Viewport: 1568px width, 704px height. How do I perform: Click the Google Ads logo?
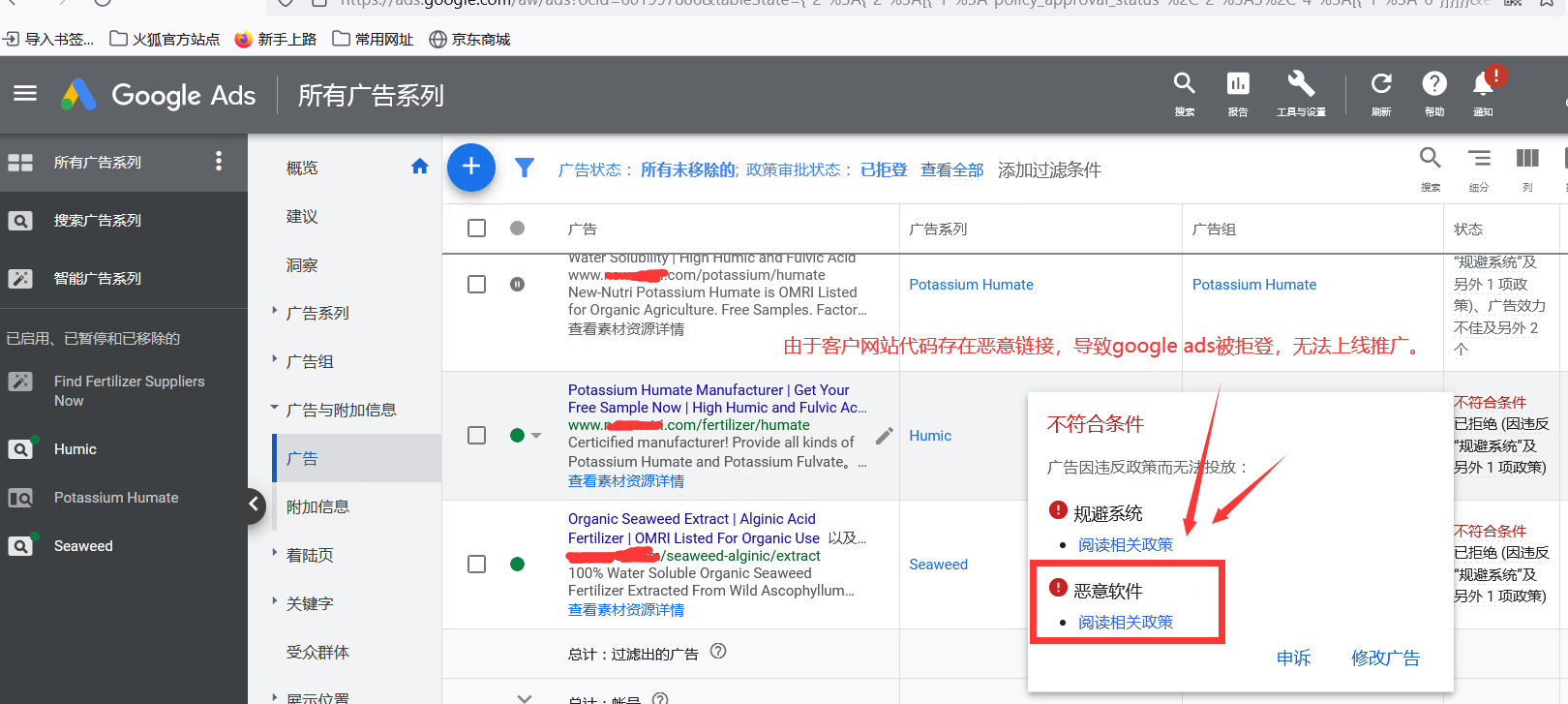pos(158,95)
